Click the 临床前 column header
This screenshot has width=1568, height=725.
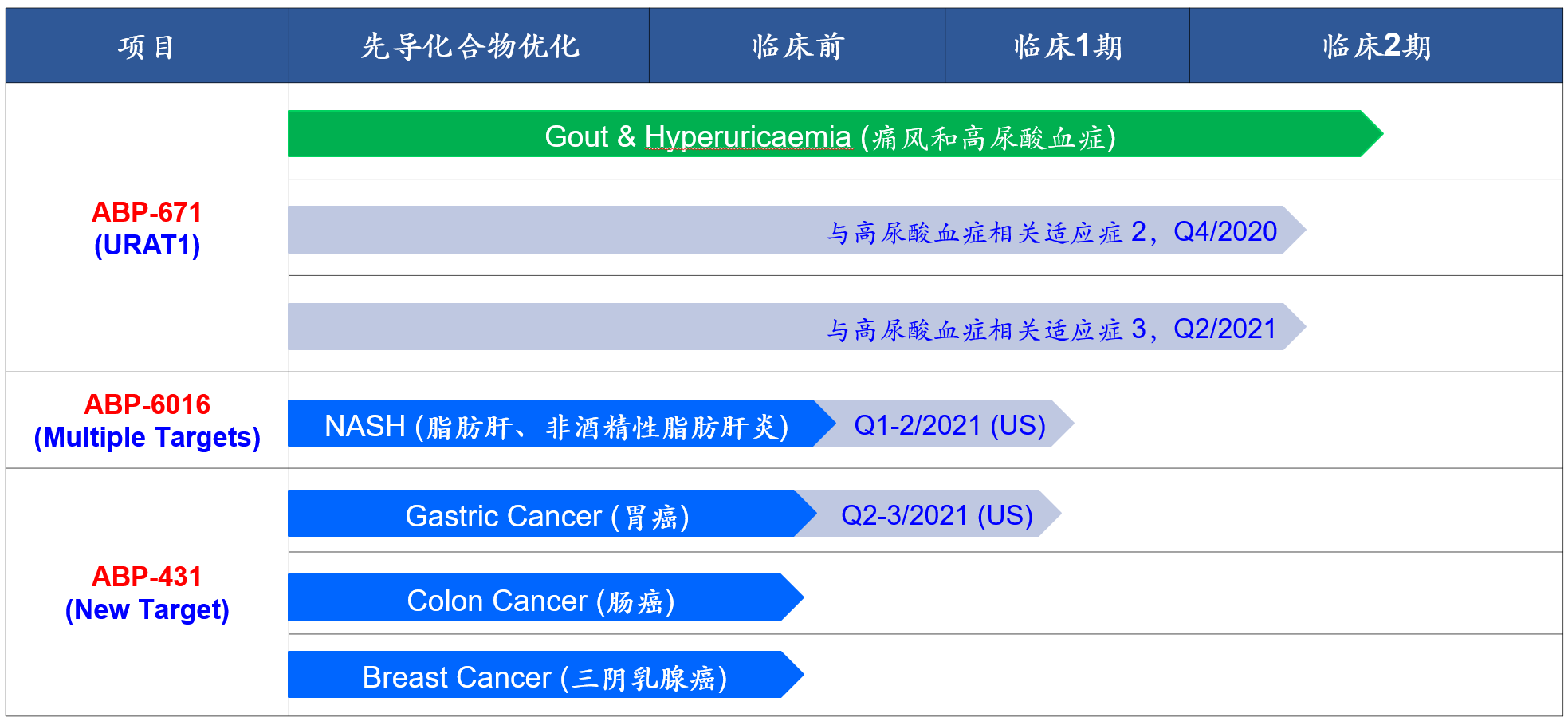[x=796, y=46]
